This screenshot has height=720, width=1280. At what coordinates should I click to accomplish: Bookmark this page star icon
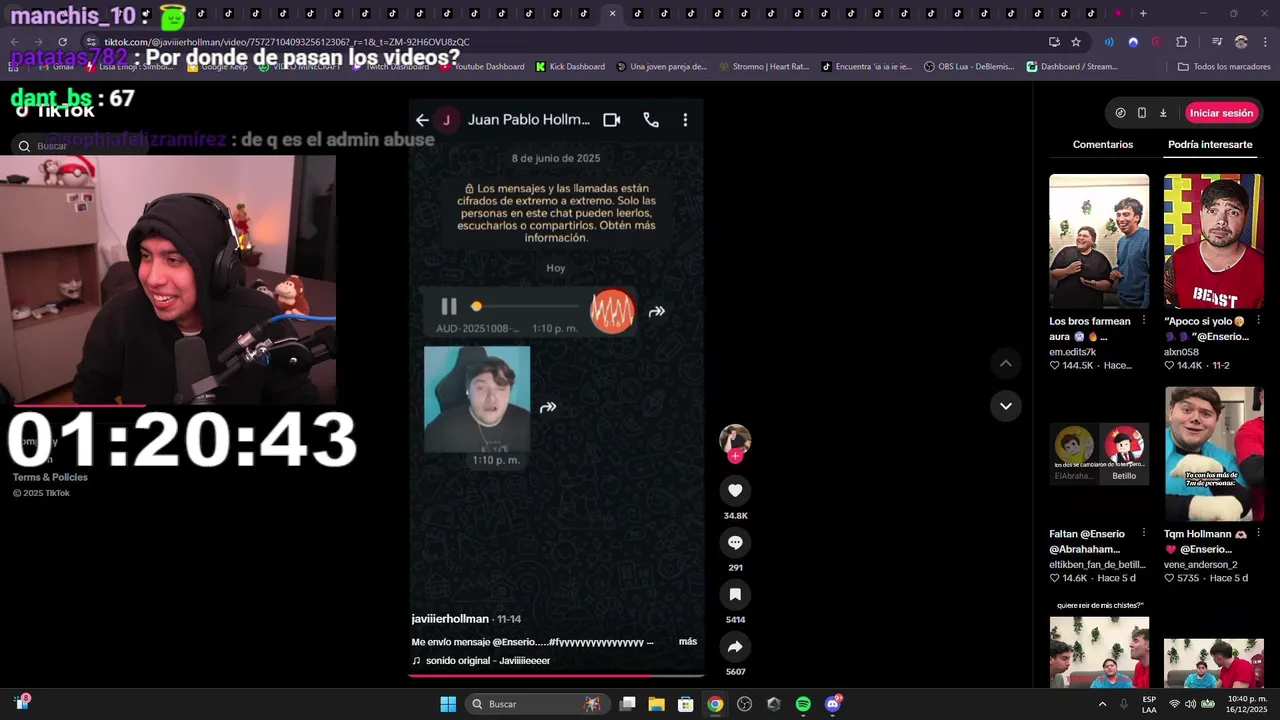1076,42
